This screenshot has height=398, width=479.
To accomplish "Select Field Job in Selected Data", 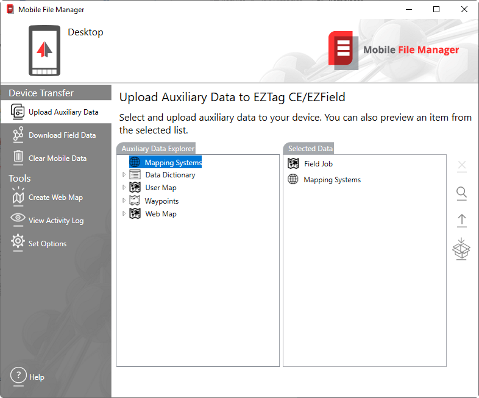I will 318,164.
